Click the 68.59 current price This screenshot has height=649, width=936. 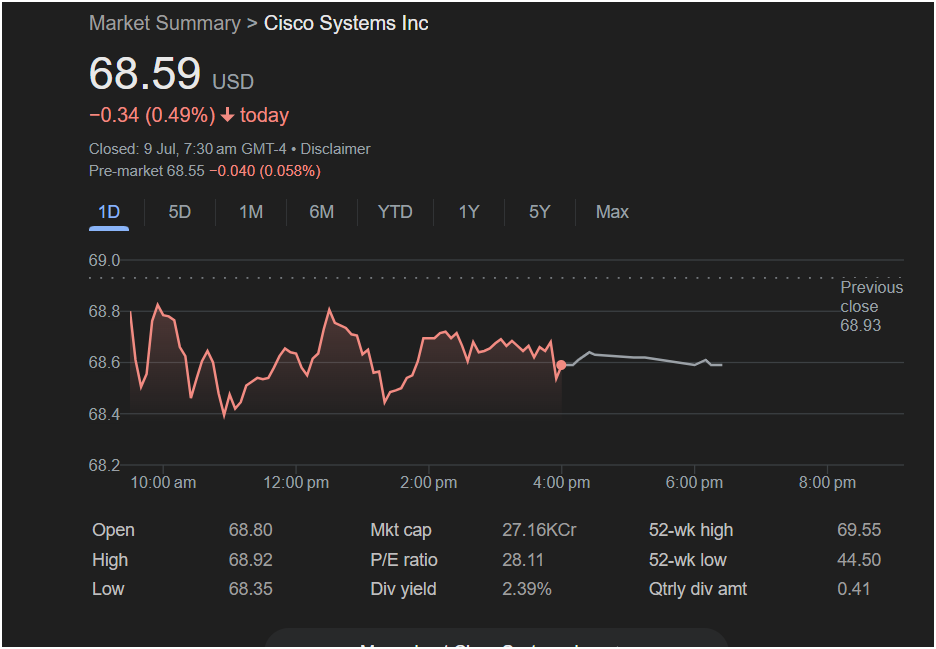[144, 73]
